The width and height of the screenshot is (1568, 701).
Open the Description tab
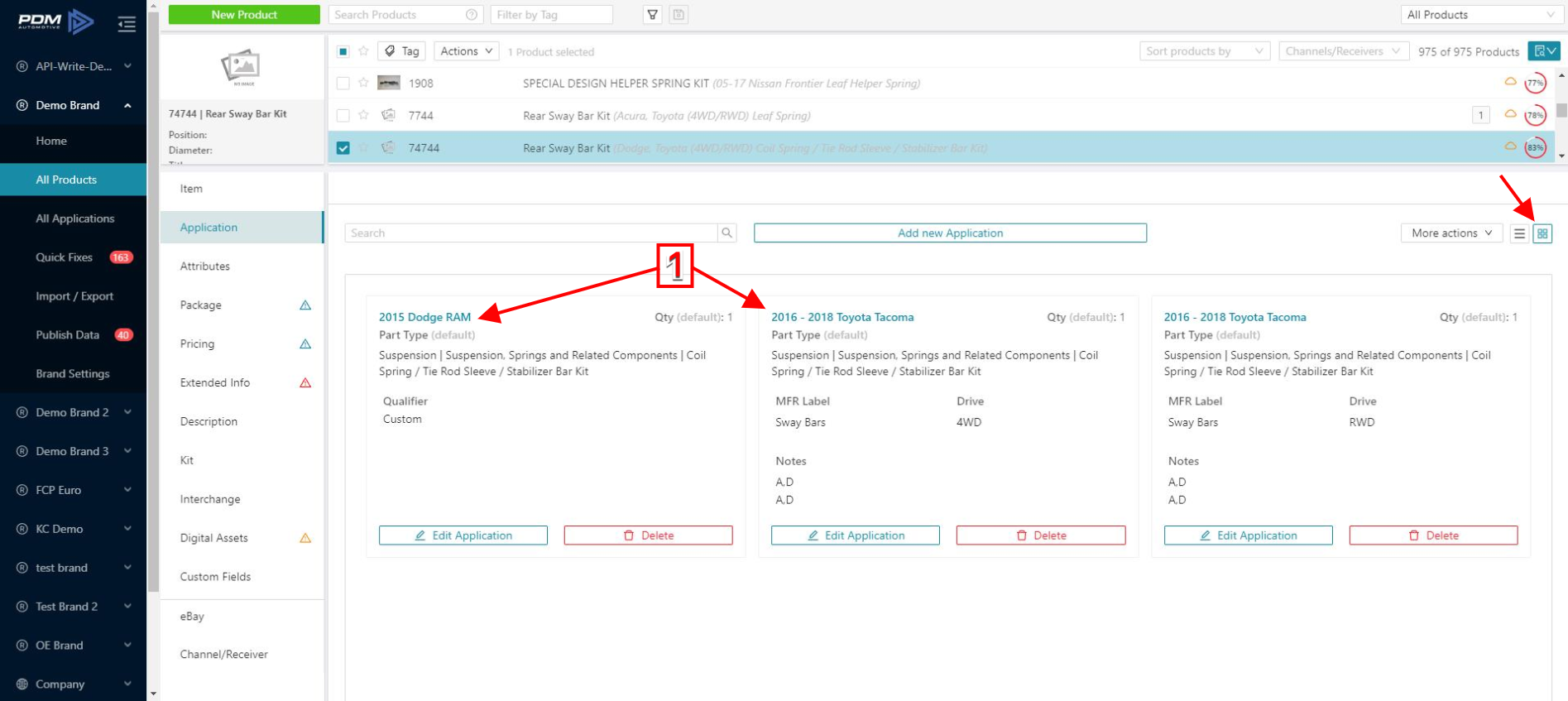pos(241,421)
